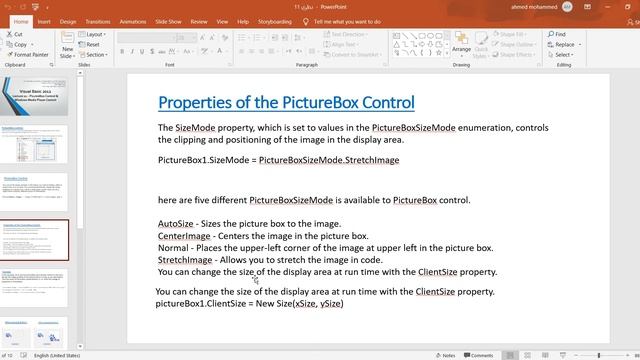The image size is (640, 360).
Task: Open the Change Case dropdown
Action: 188,51
